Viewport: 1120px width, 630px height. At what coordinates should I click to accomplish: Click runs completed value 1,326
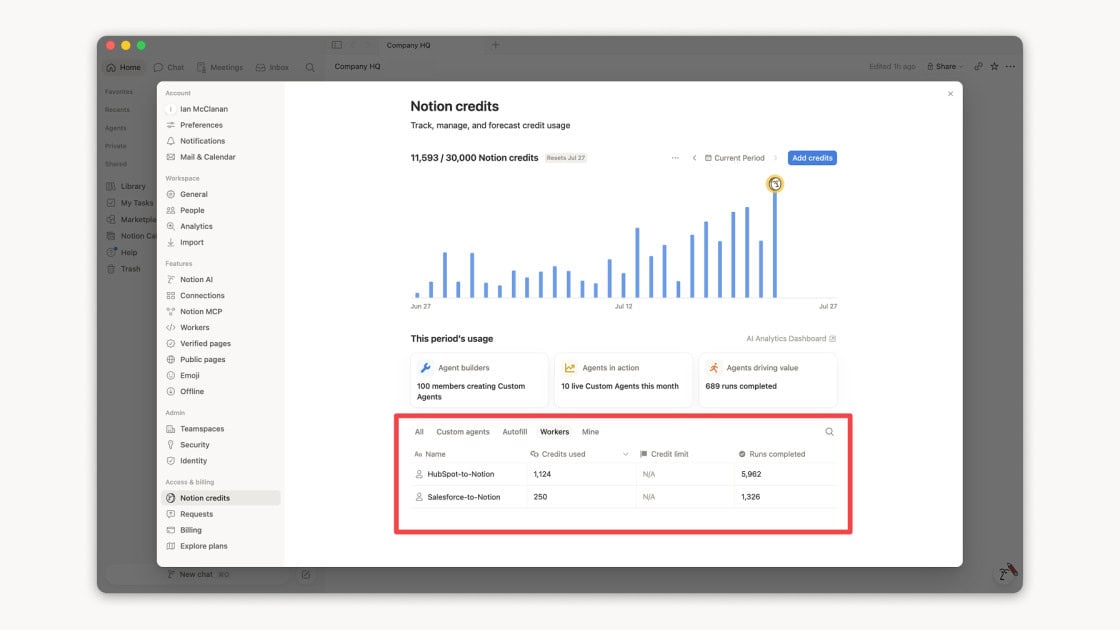pos(751,497)
